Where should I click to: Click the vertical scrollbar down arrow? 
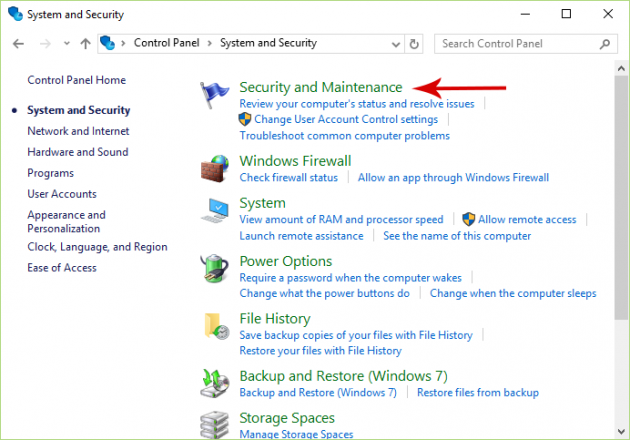tap(621, 432)
